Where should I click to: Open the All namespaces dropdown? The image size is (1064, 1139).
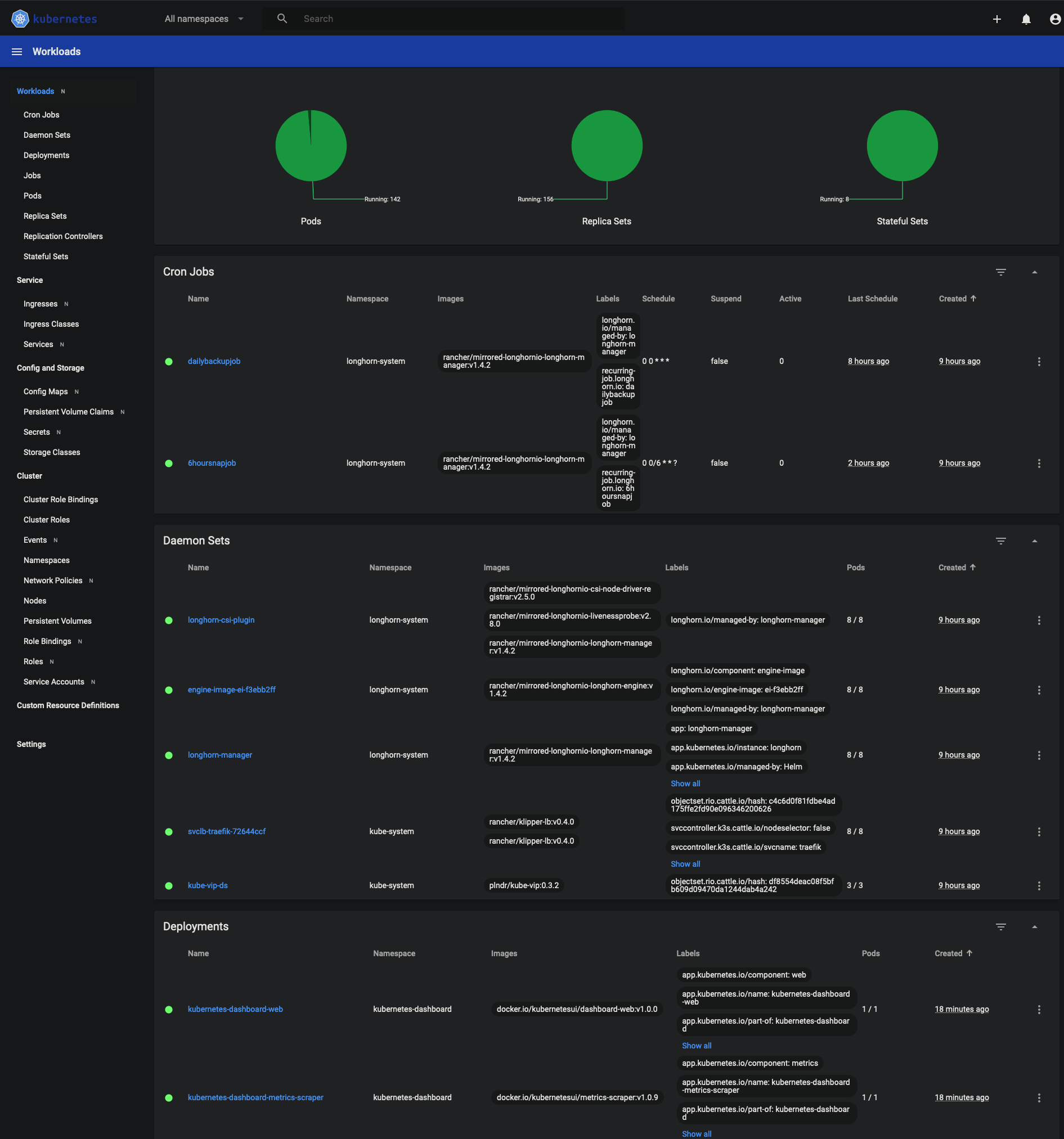(204, 19)
